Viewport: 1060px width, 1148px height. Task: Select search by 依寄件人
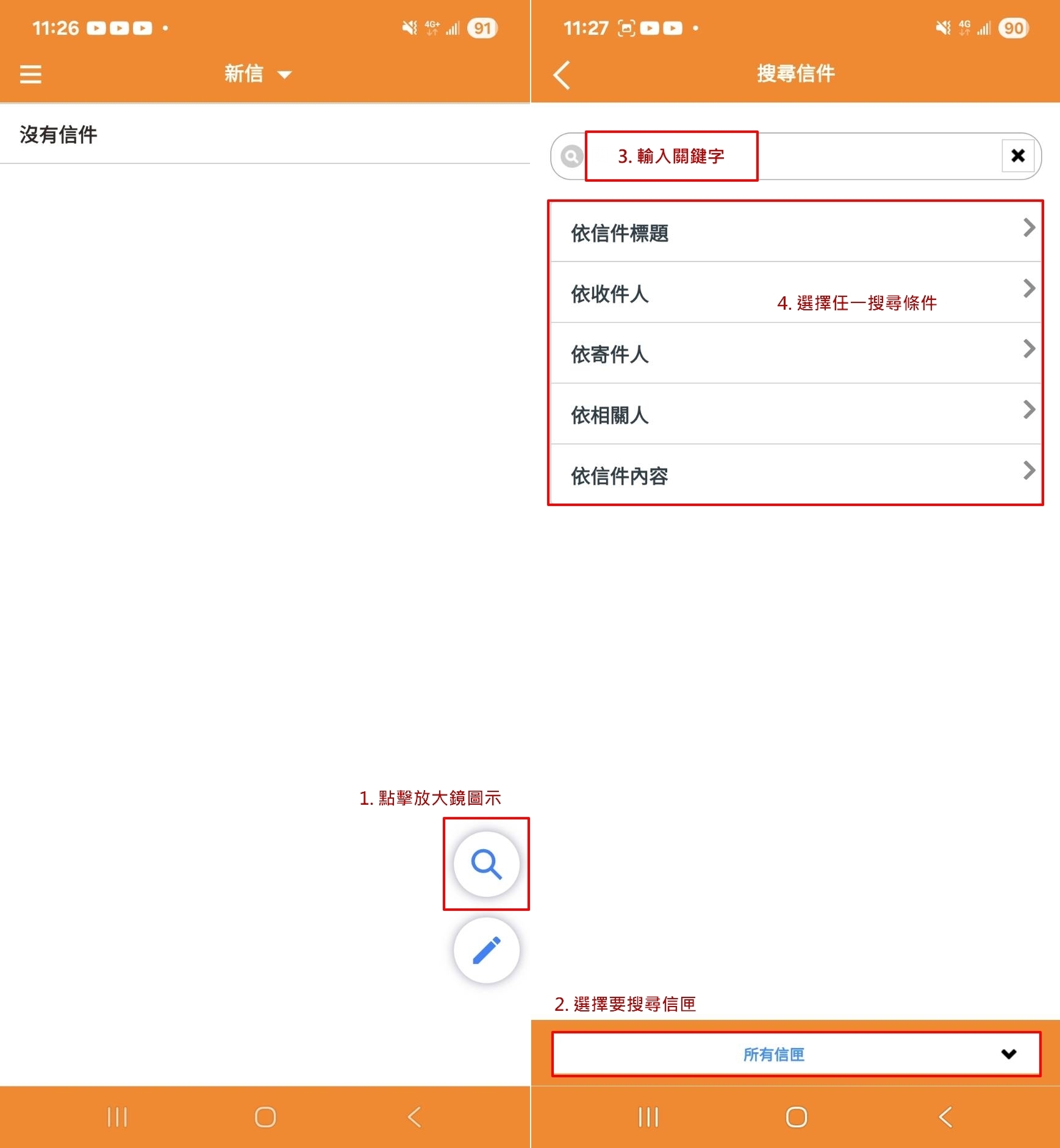coord(610,354)
